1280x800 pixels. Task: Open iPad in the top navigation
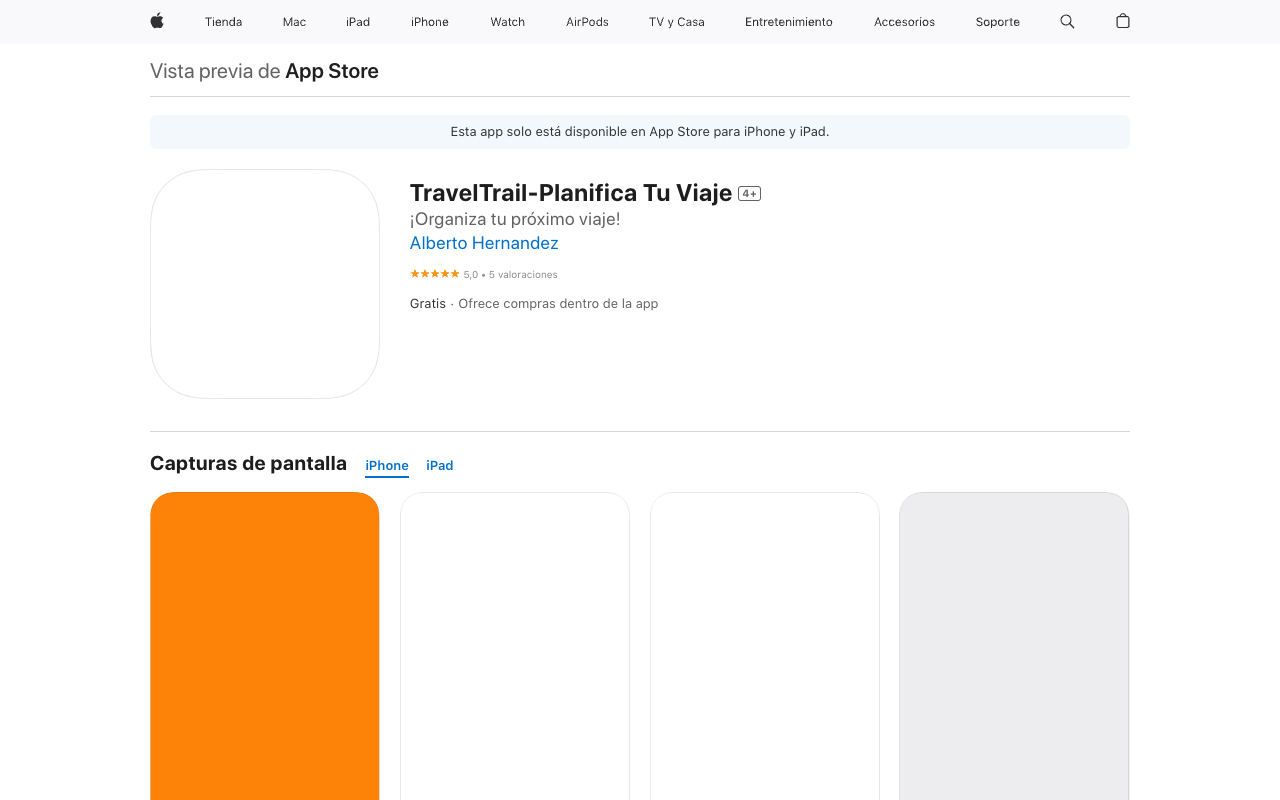[x=358, y=22]
